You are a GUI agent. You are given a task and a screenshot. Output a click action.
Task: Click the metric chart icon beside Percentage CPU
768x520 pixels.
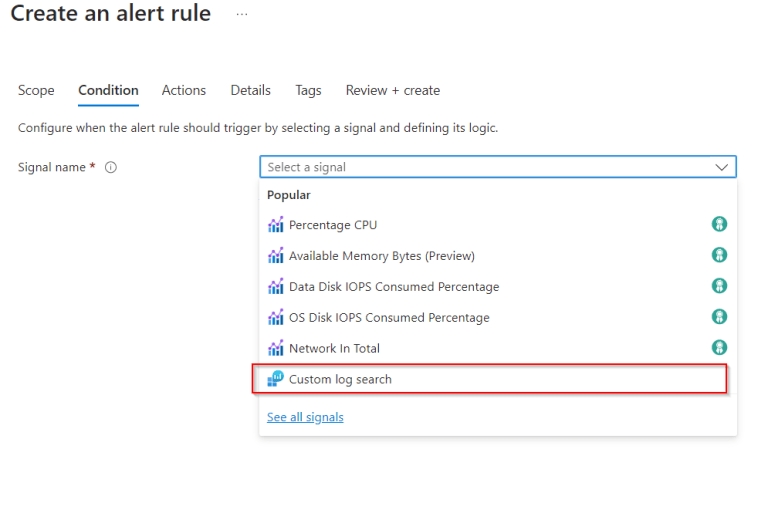[275, 225]
